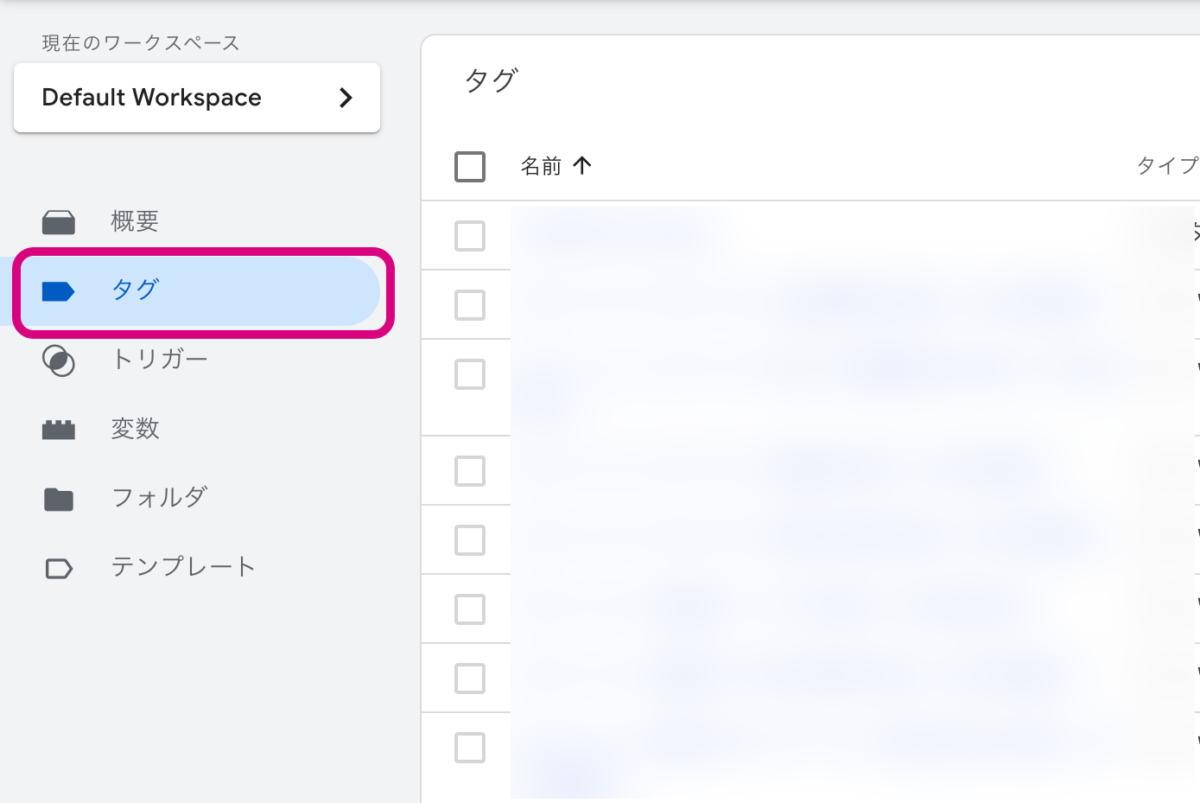Viewport: 1200px width, 803px height.
Task: Click the sort arrow beside 名前
Action: pos(582,166)
